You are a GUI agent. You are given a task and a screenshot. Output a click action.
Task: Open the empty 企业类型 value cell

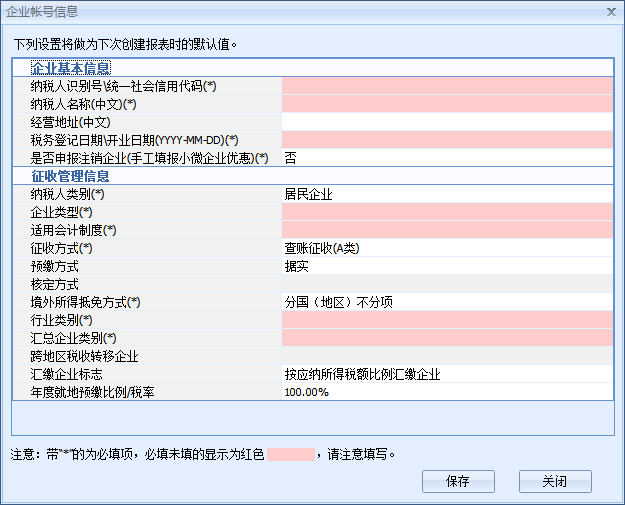(x=446, y=212)
